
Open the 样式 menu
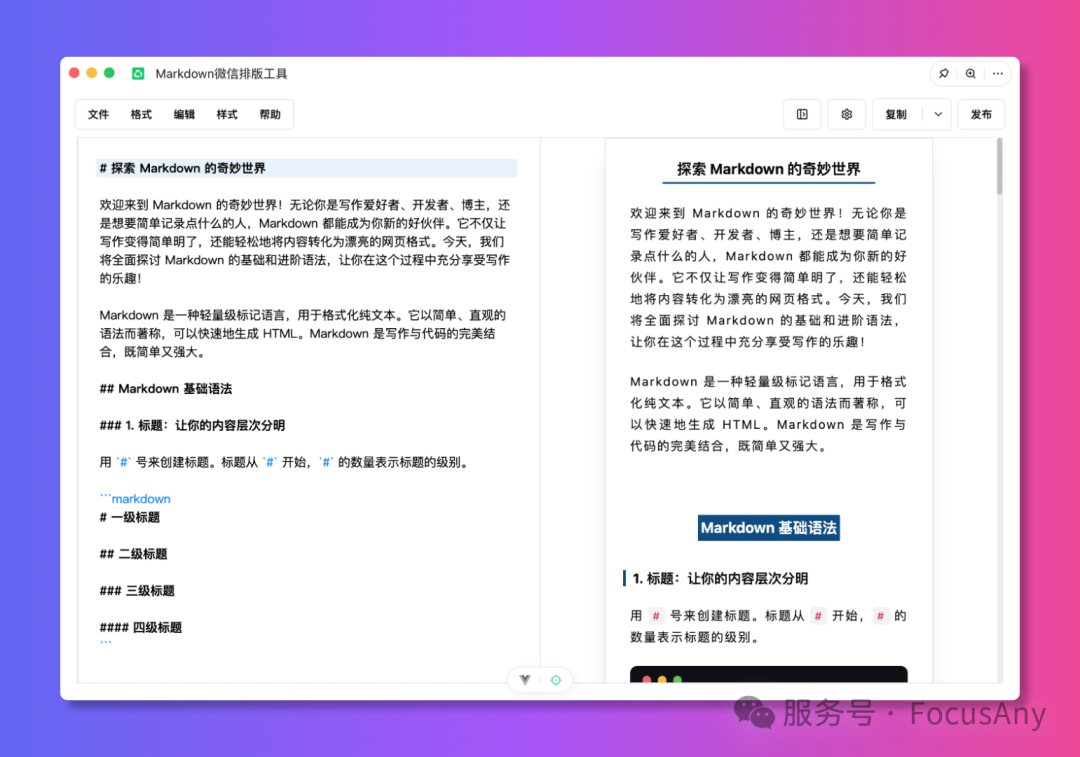click(227, 115)
